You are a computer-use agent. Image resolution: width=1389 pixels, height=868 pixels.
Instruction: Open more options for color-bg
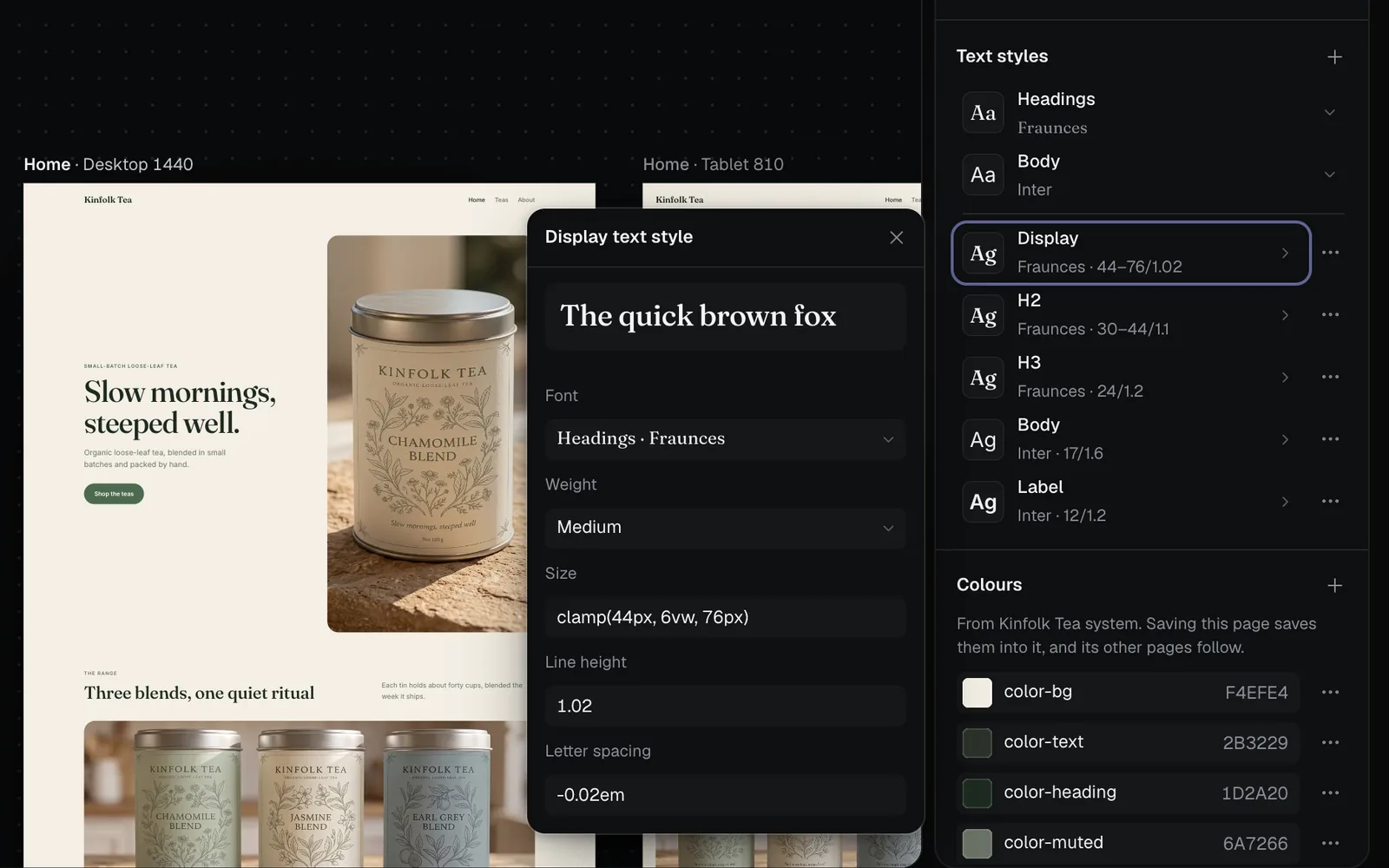(x=1330, y=693)
